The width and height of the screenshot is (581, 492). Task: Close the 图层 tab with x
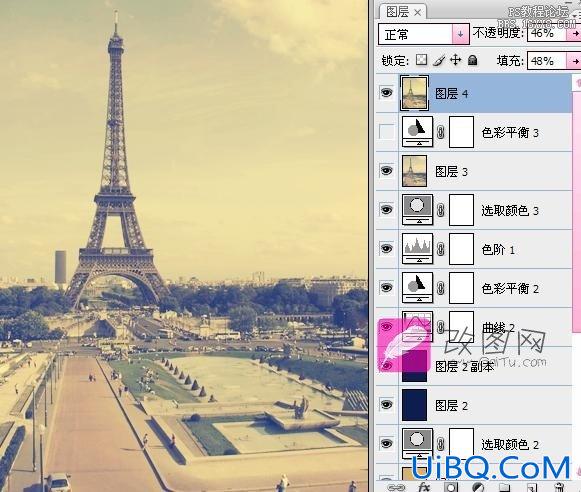pos(418,13)
